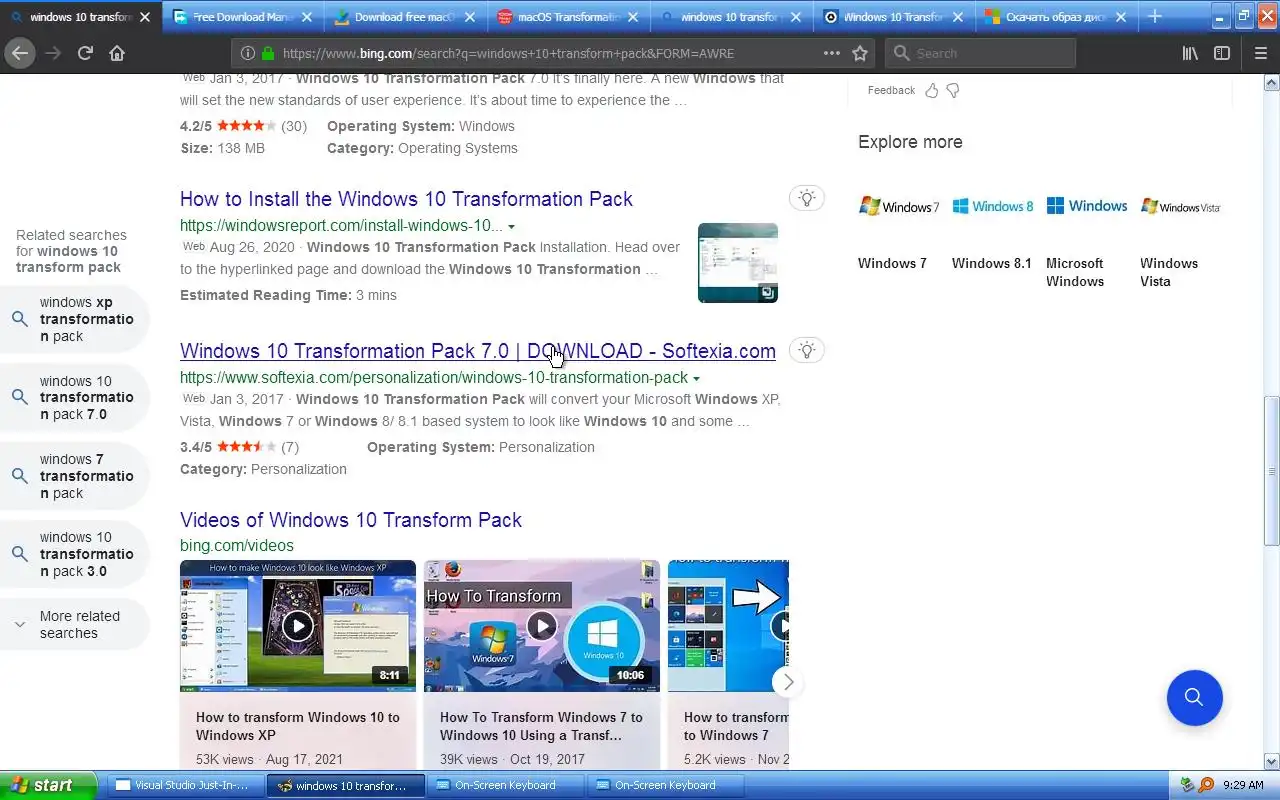Open Windows 10 Transformation Pack 7.0 Softexia link
The height and width of the screenshot is (800, 1280).
[478, 351]
